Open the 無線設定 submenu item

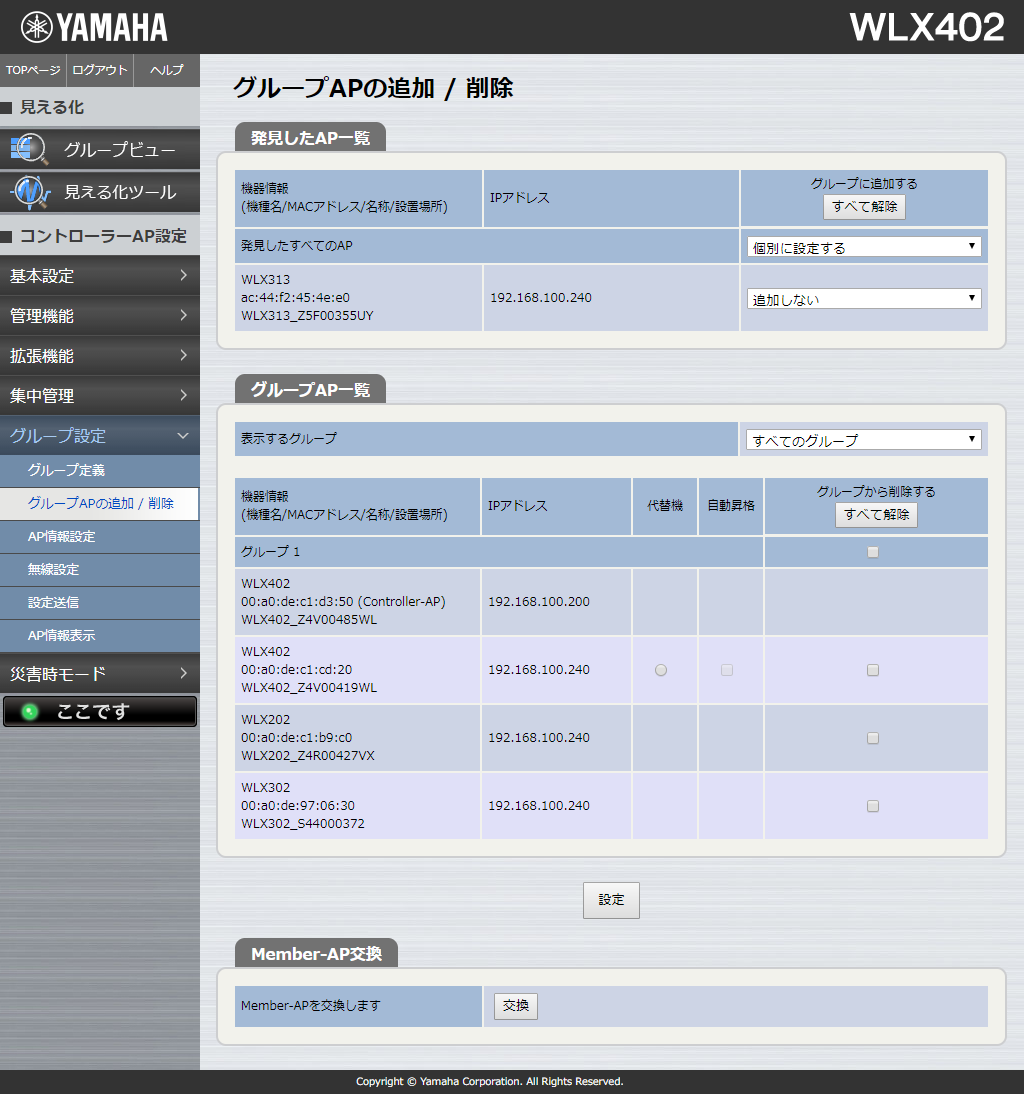(x=54, y=569)
